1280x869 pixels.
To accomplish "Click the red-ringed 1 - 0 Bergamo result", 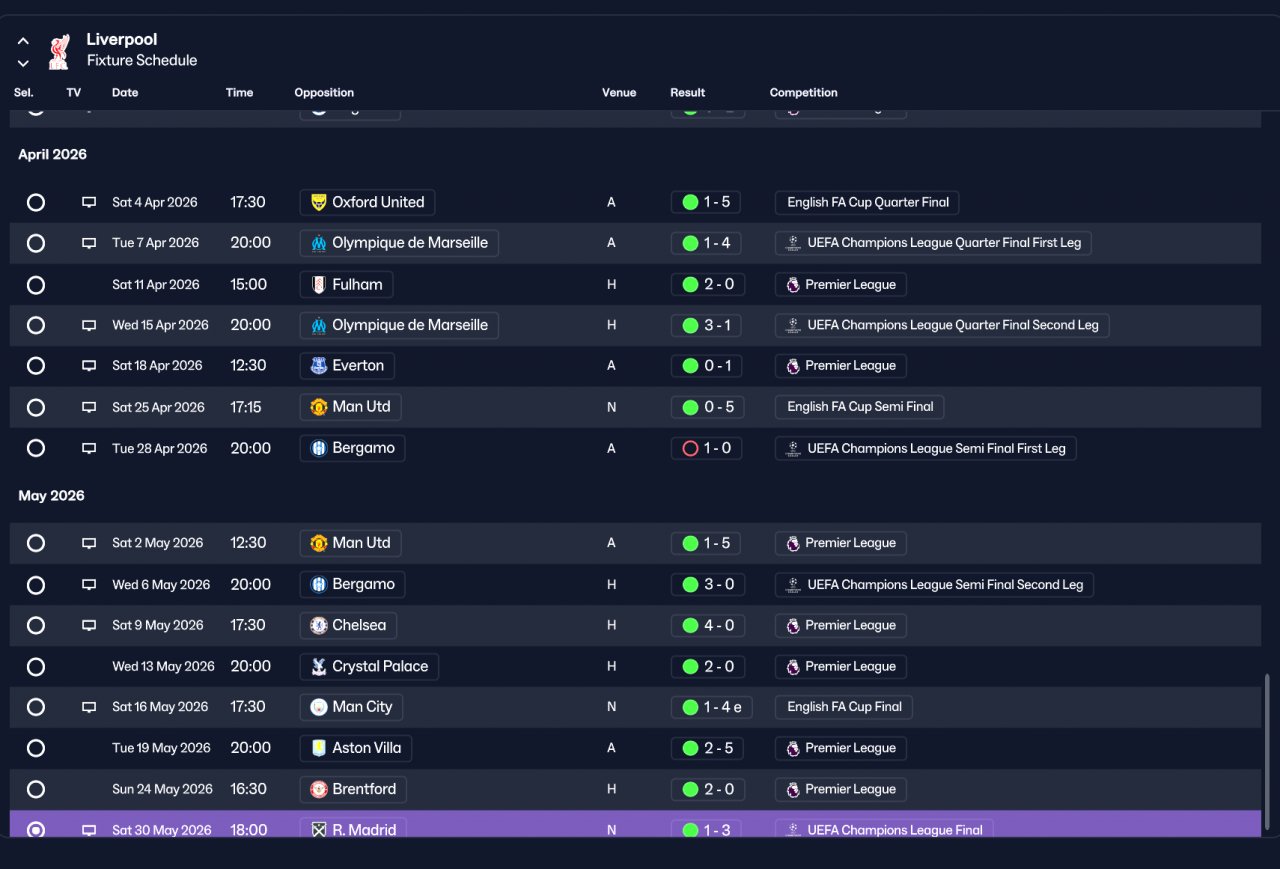I will 706,448.
